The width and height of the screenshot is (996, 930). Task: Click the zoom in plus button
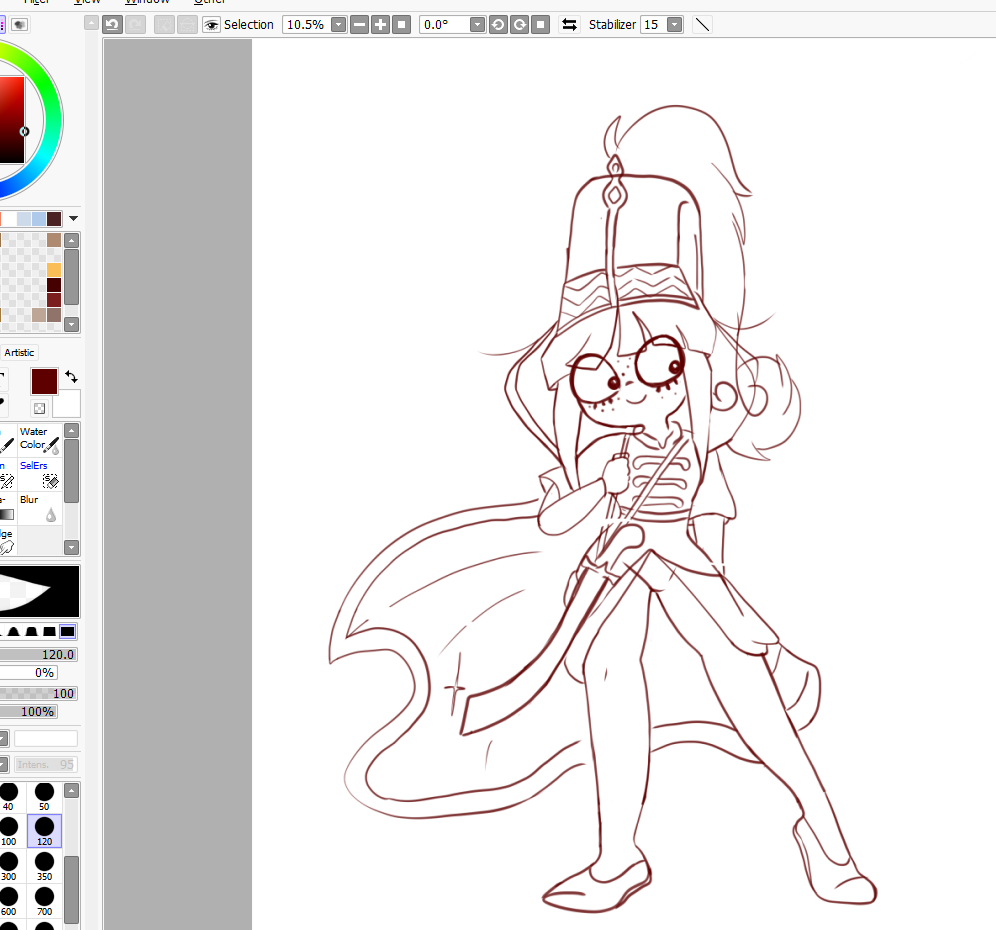point(380,24)
